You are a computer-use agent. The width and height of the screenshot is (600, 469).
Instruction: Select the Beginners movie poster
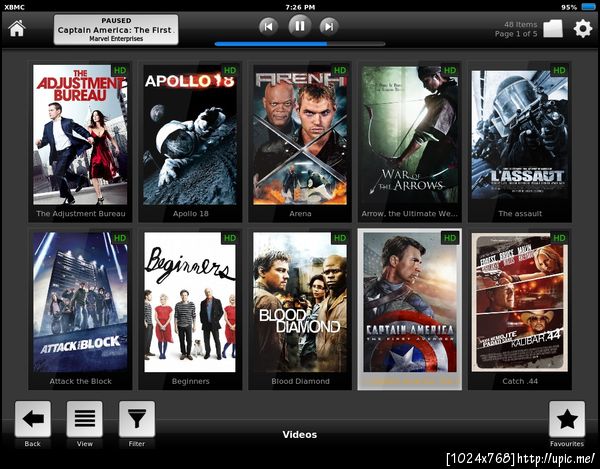[x=190, y=302]
